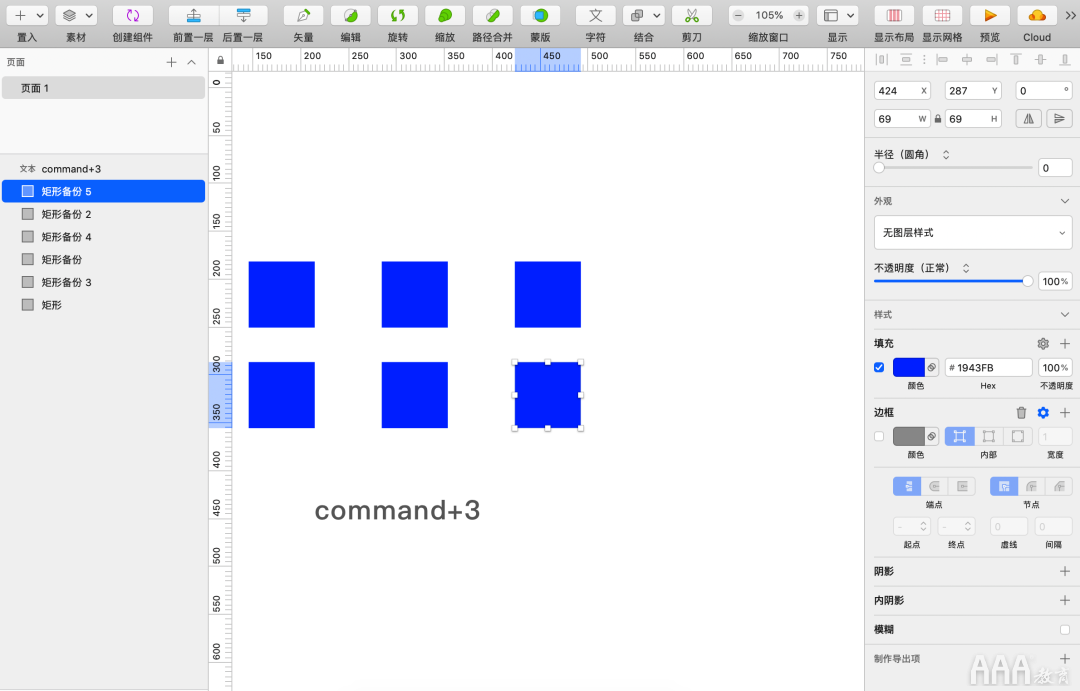Collapse the 外观 appearance section
1080x691 pixels.
coord(1065,201)
